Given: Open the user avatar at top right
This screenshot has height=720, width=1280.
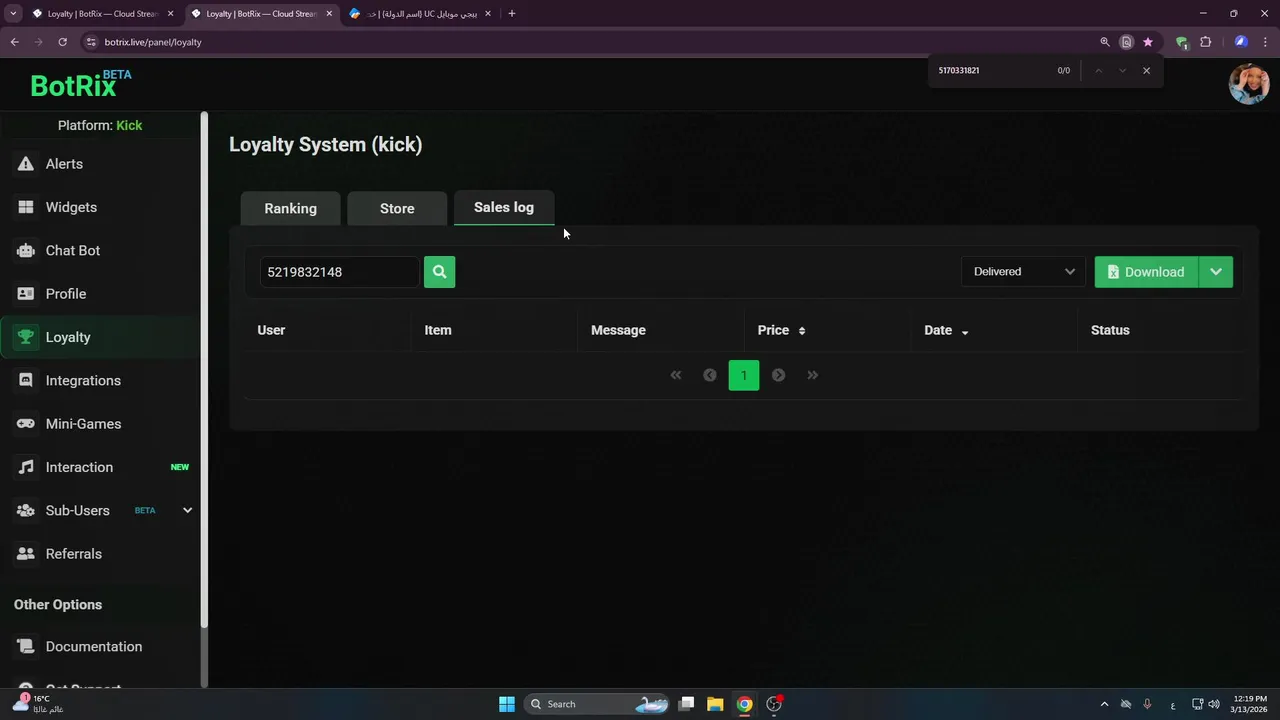Looking at the screenshot, I should click(1249, 84).
